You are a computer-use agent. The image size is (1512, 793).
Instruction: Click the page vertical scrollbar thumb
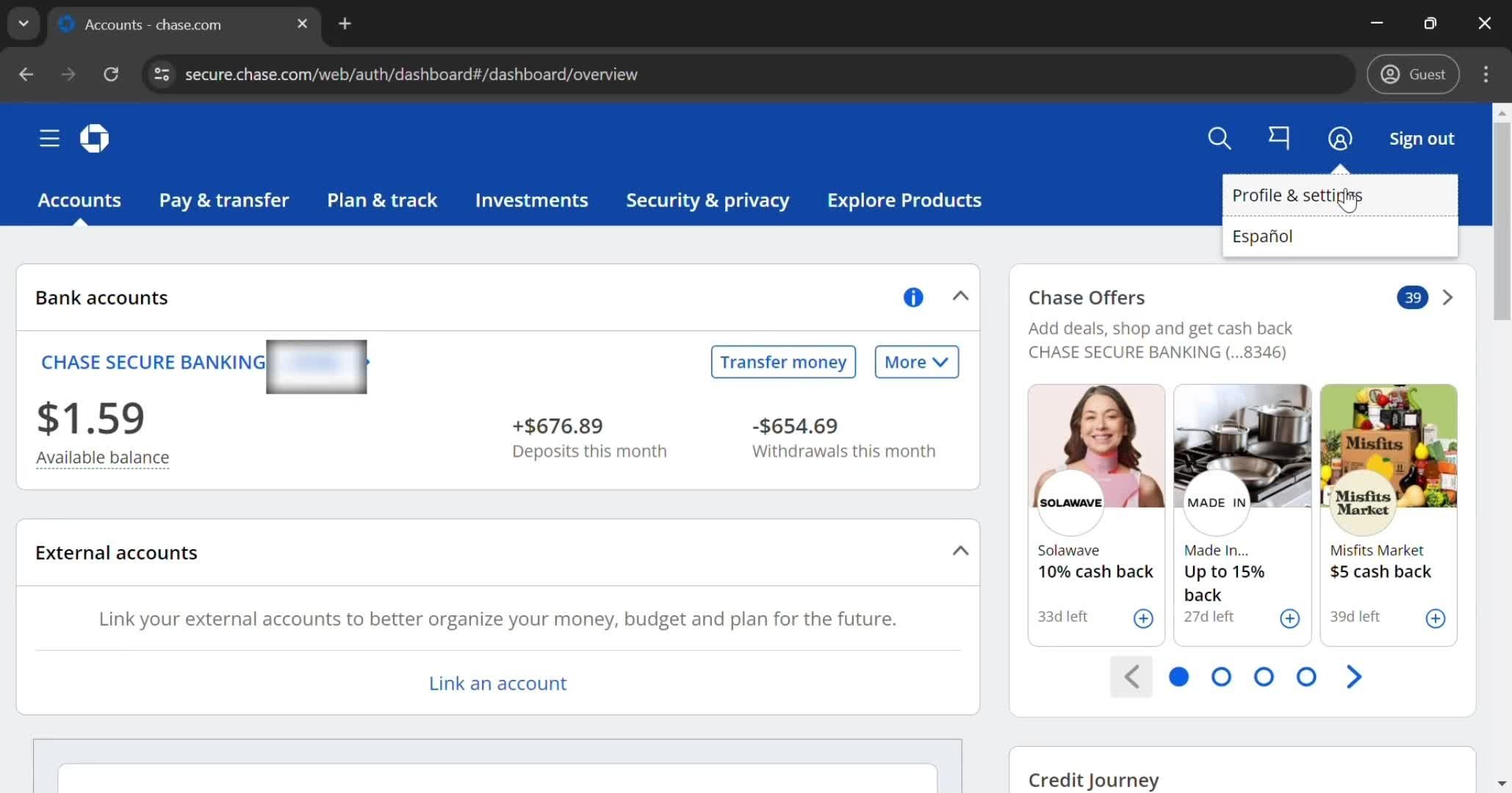1502,220
